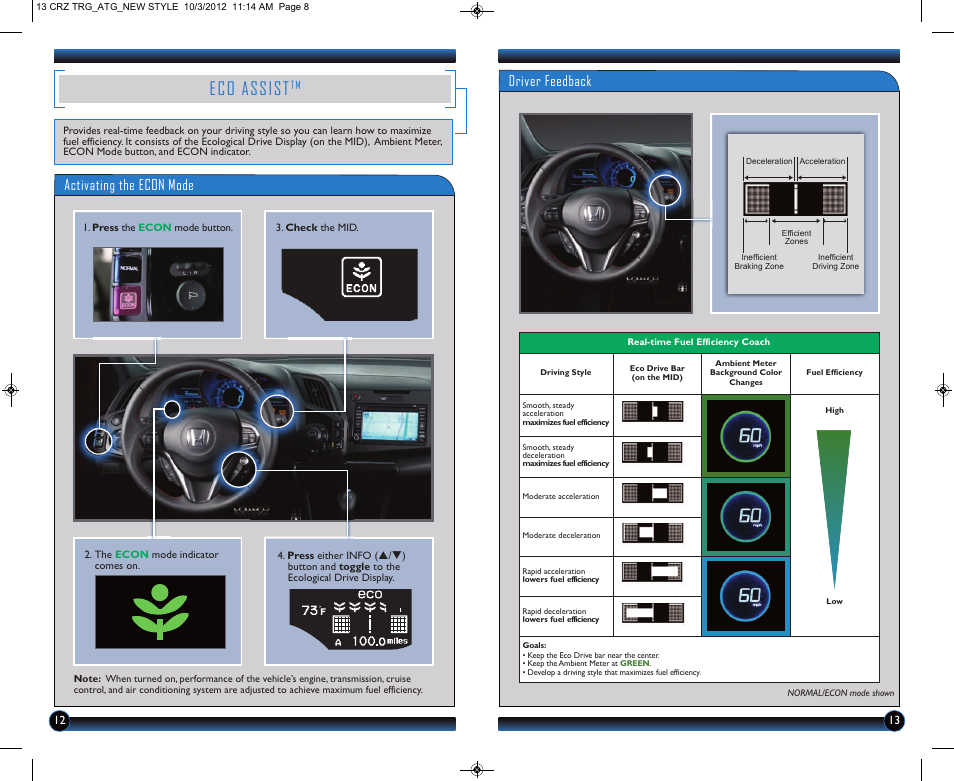
Task: Click the 'Rapid acceleration lowers fuel efficiency' row label
Action: [x=560, y=575]
